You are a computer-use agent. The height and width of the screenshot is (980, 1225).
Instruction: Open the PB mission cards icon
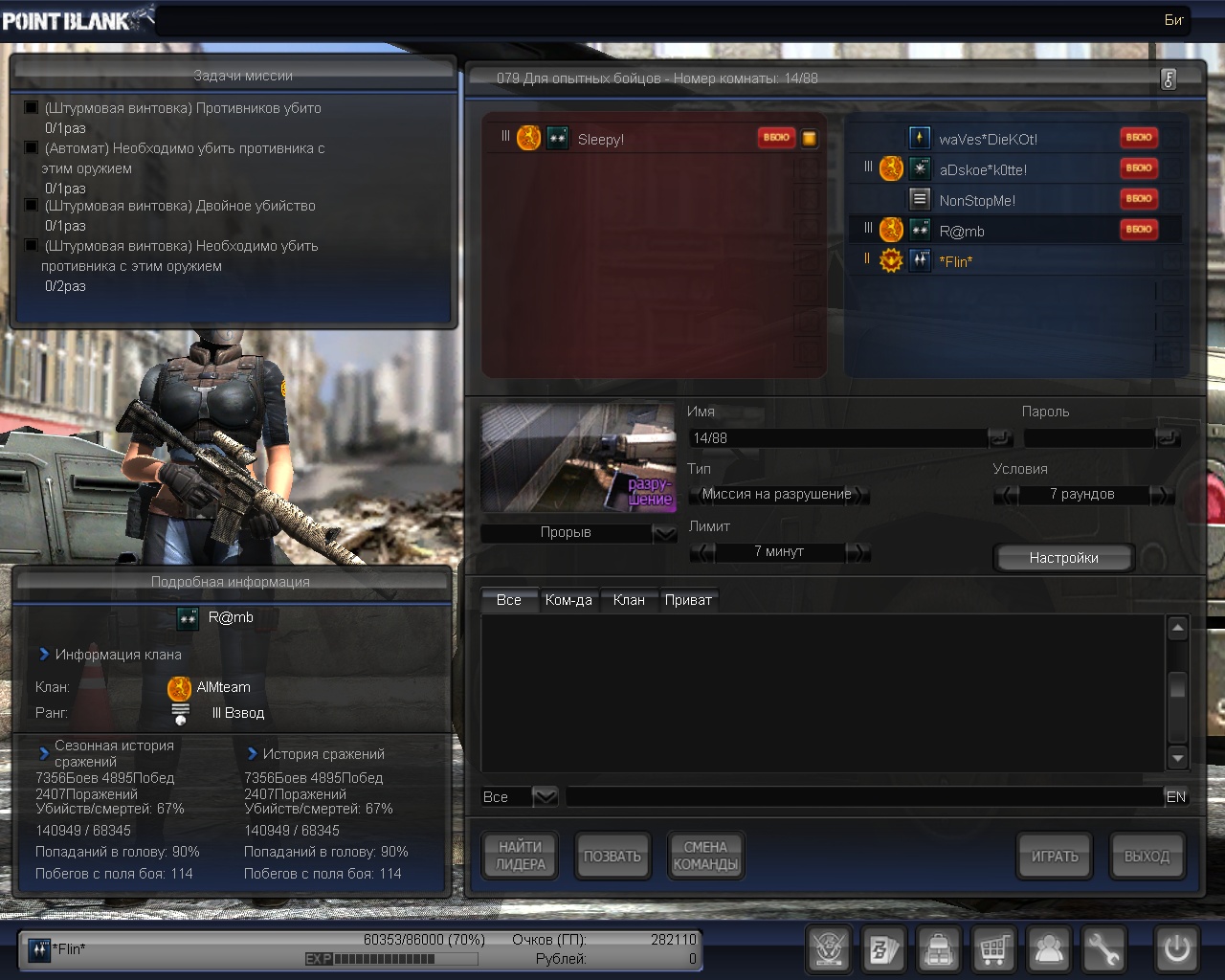coord(883,949)
